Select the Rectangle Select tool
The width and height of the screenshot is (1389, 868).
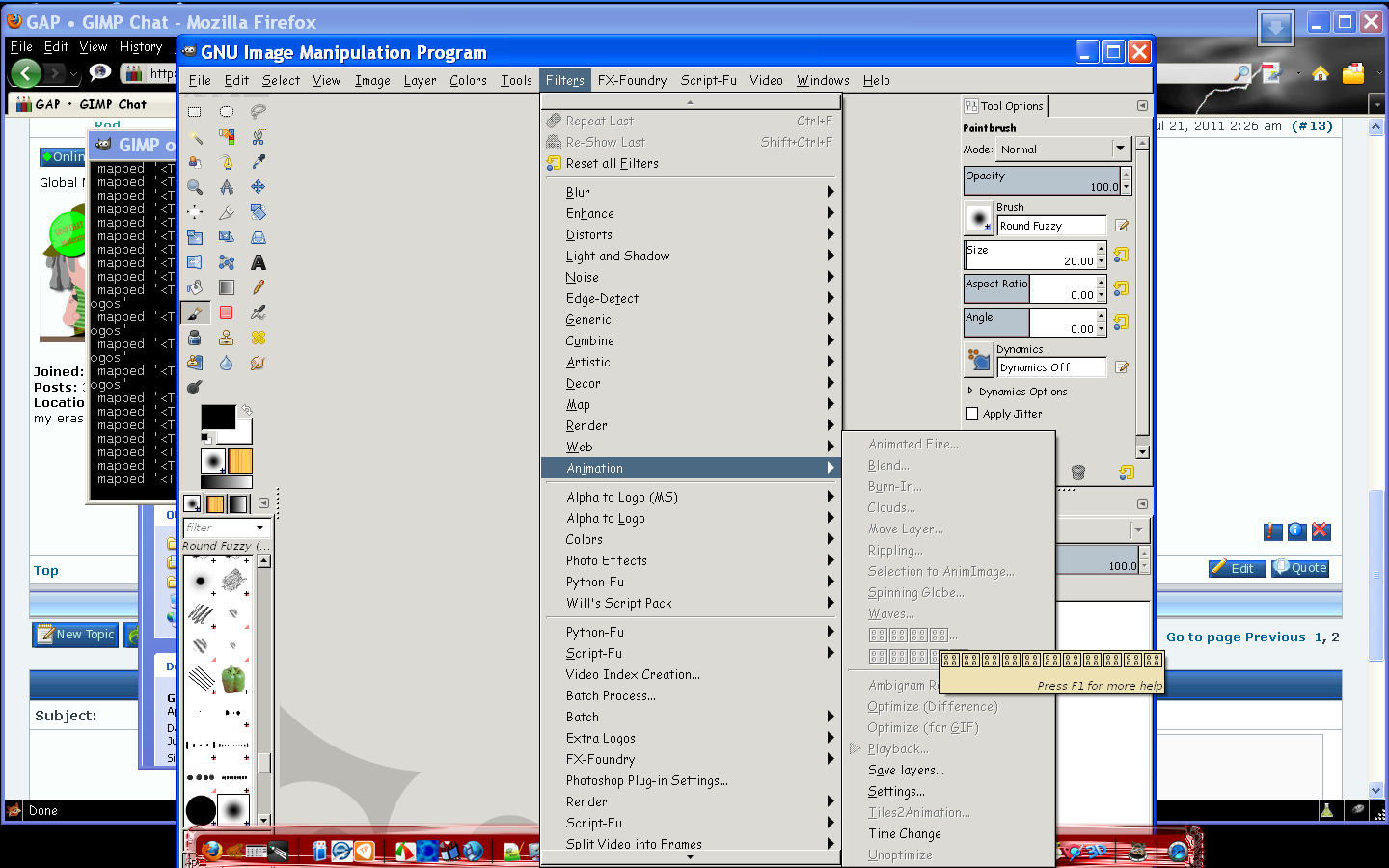point(195,112)
